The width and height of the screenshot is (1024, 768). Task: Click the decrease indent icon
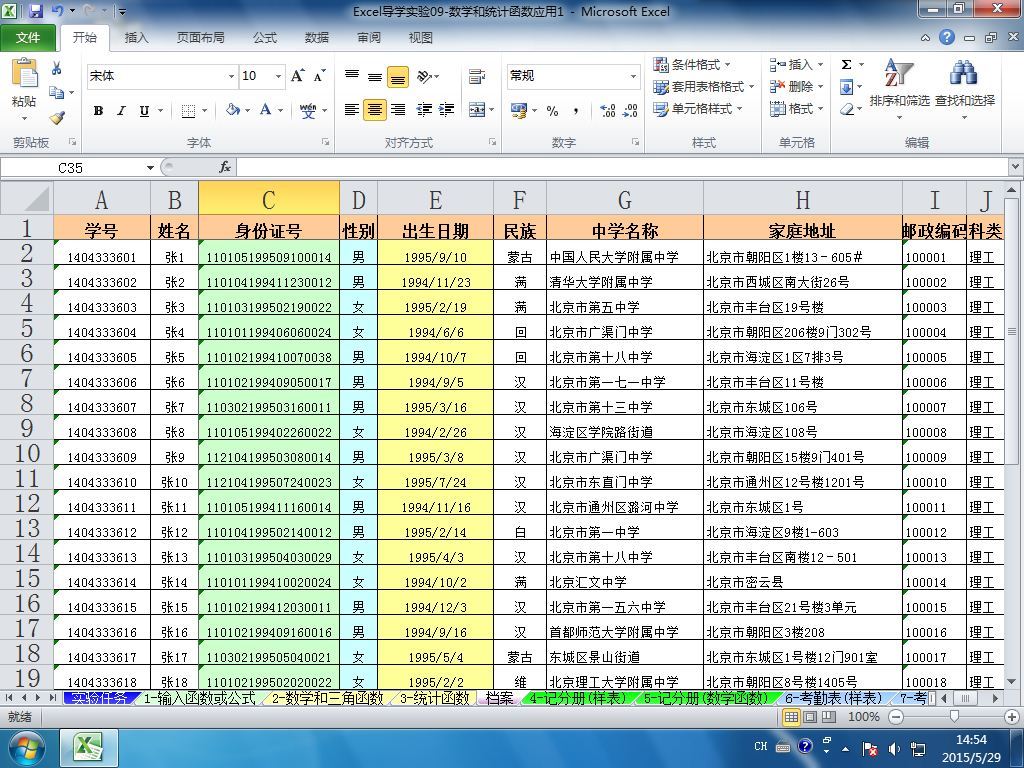tap(424, 110)
